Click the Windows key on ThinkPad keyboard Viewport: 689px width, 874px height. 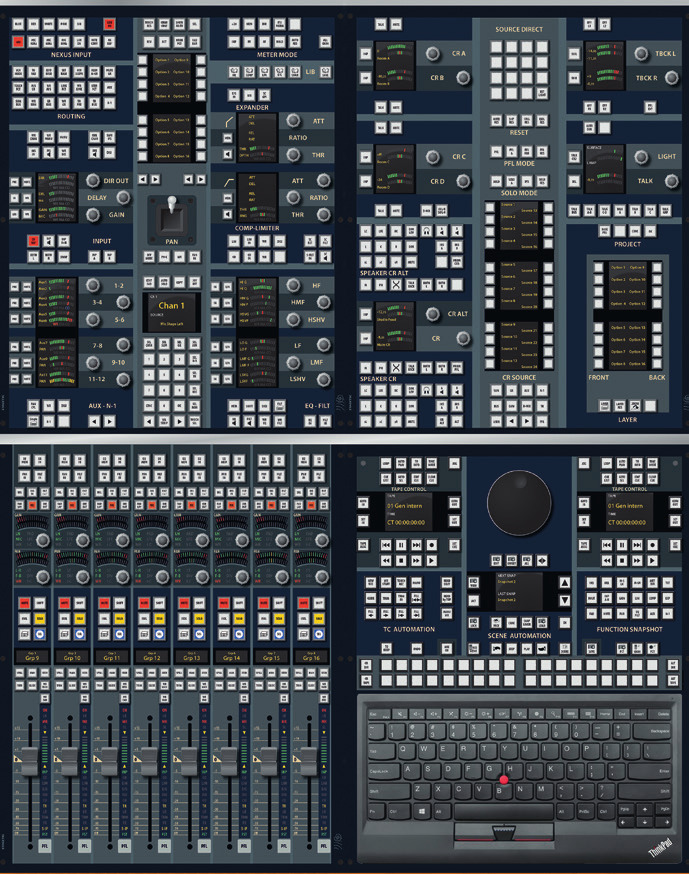(421, 811)
